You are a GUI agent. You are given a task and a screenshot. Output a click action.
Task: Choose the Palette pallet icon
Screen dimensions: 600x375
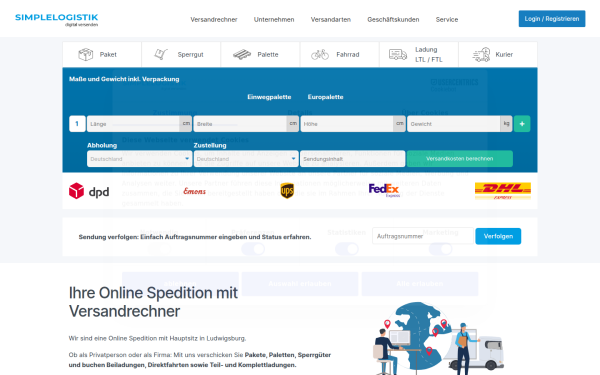[242, 54]
